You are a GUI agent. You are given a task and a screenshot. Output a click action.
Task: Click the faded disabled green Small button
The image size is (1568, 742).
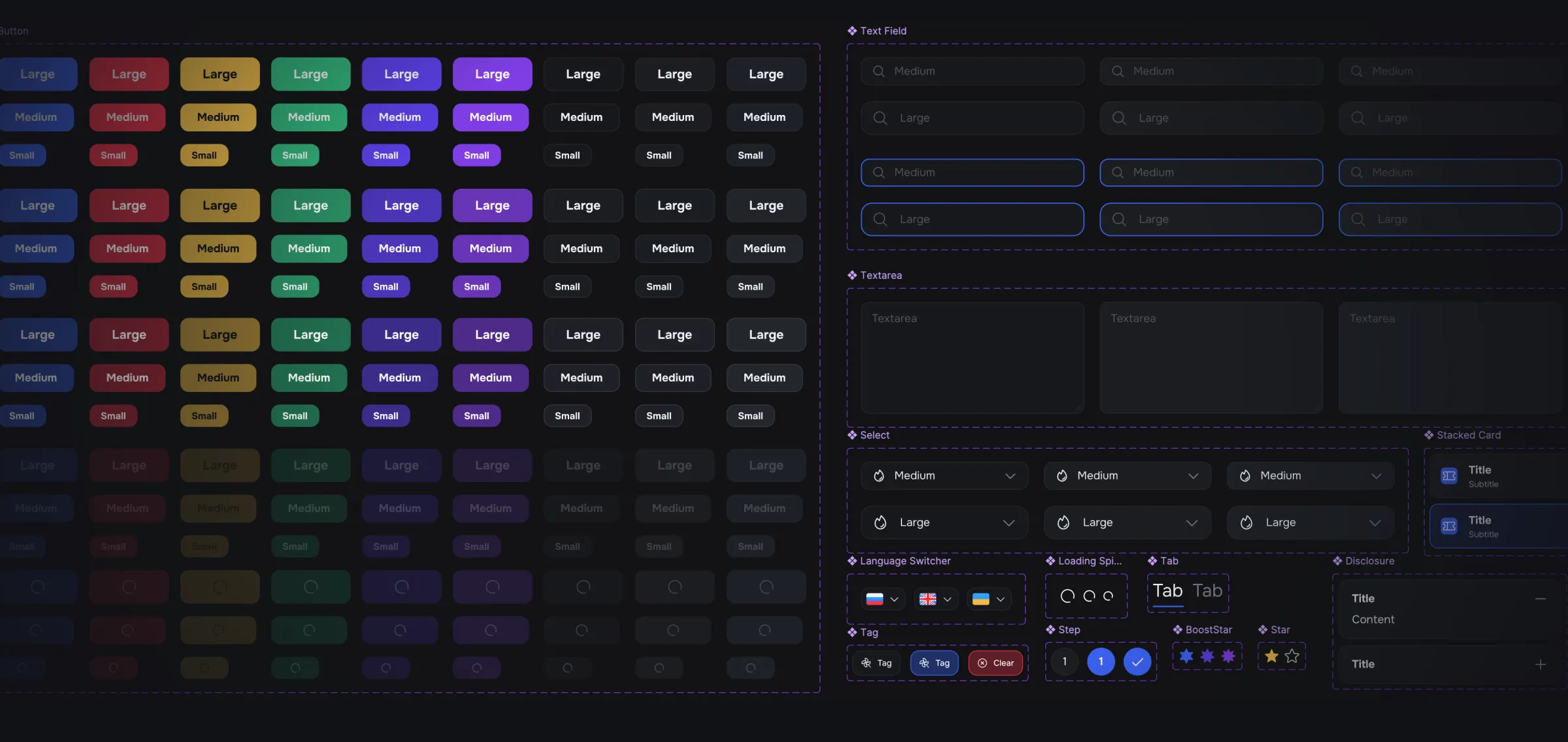pos(295,546)
